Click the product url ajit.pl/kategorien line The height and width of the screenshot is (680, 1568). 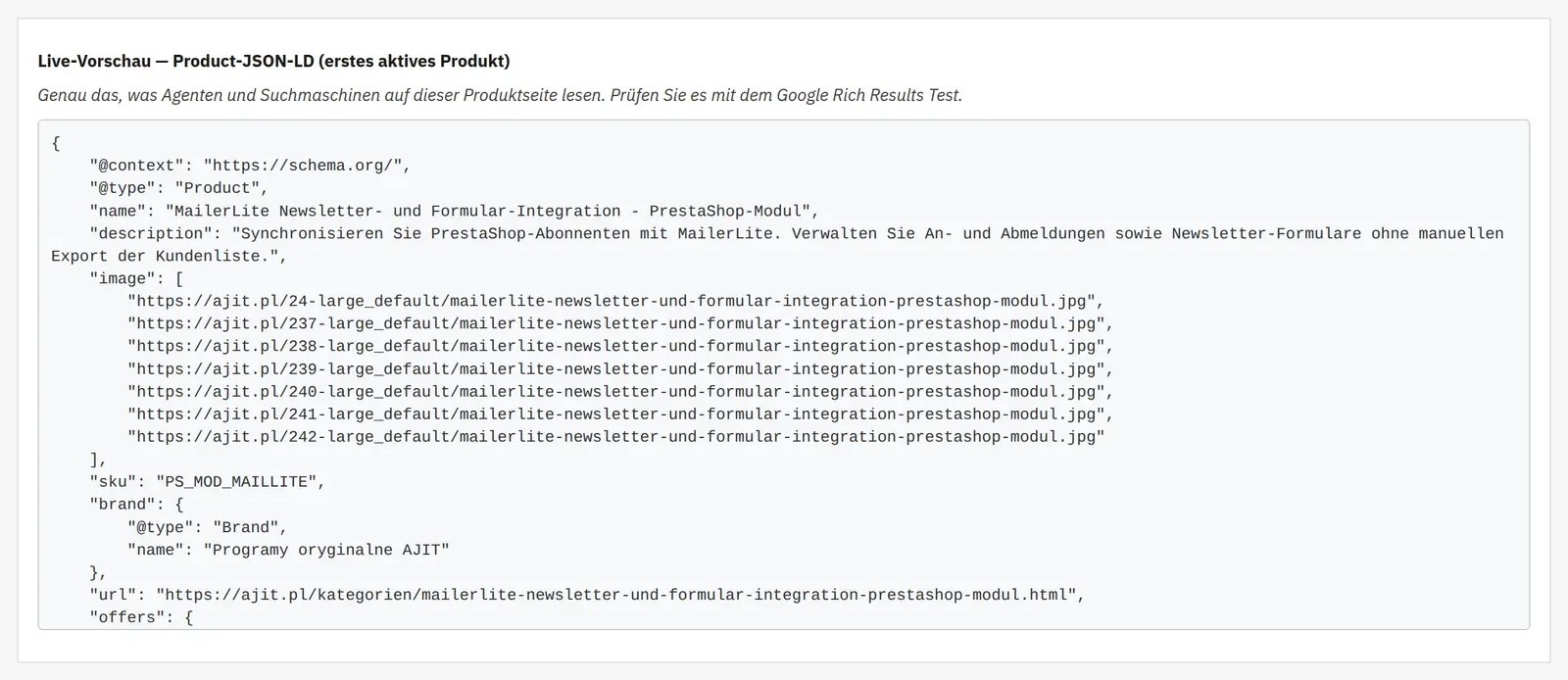pyautogui.click(x=587, y=594)
